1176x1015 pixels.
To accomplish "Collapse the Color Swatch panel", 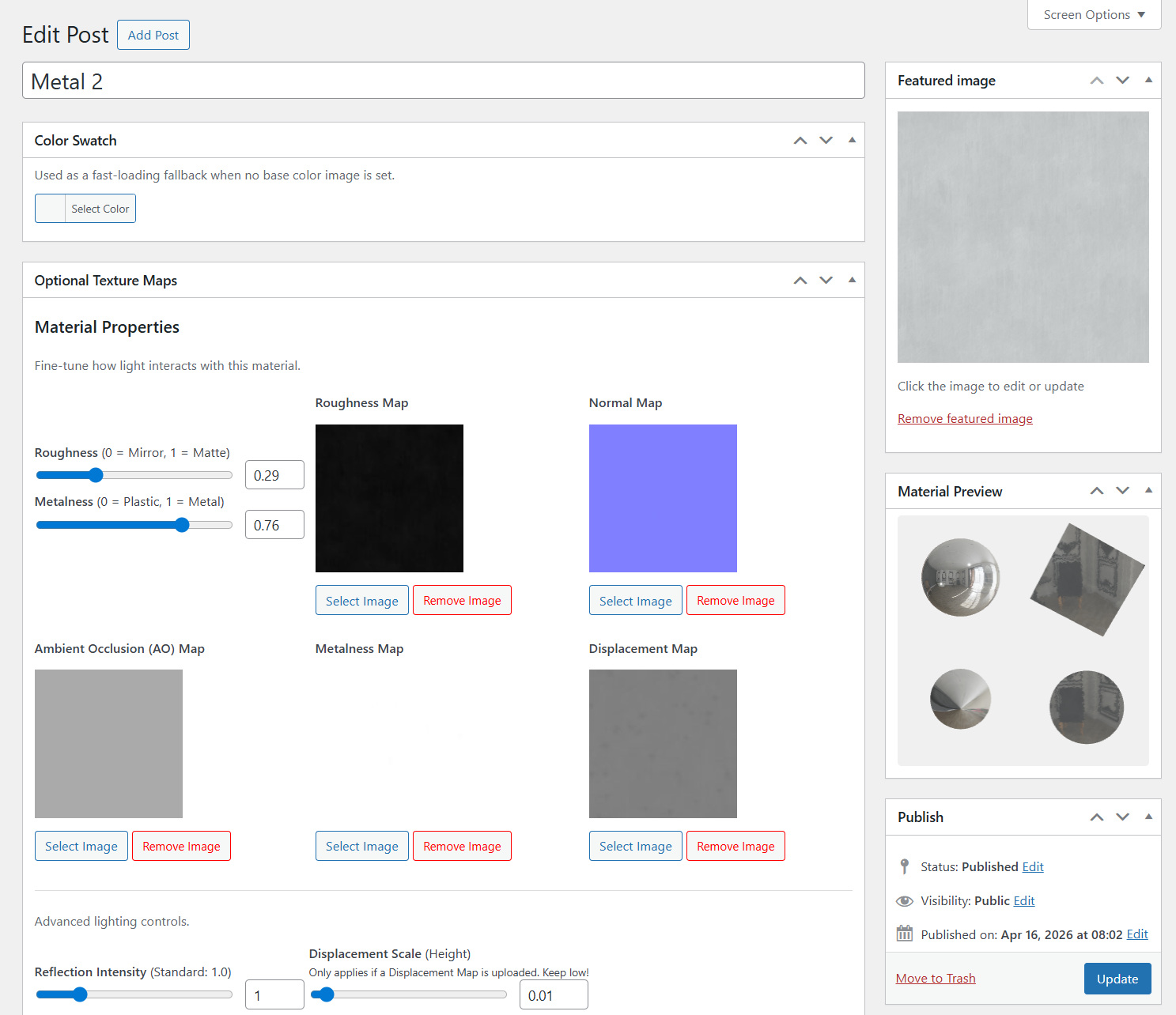I will click(852, 140).
